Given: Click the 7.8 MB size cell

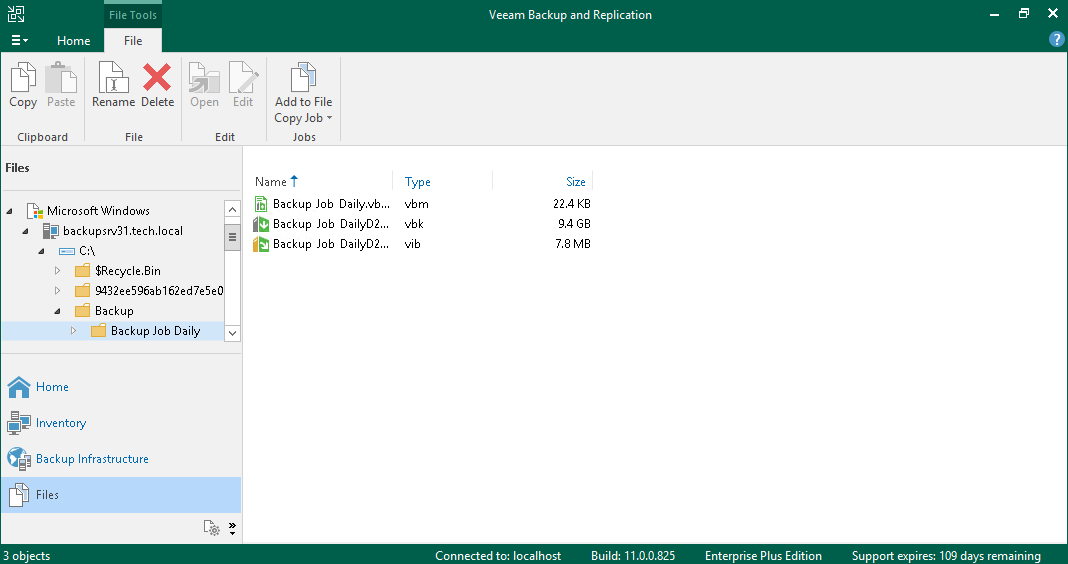Looking at the screenshot, I should tap(573, 244).
